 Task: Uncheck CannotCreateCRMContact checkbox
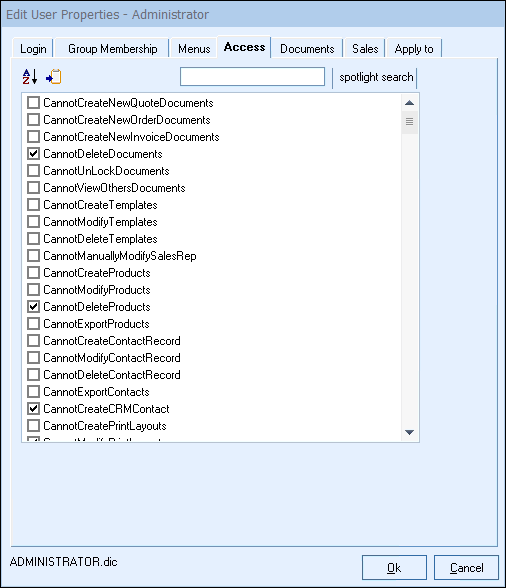33,409
